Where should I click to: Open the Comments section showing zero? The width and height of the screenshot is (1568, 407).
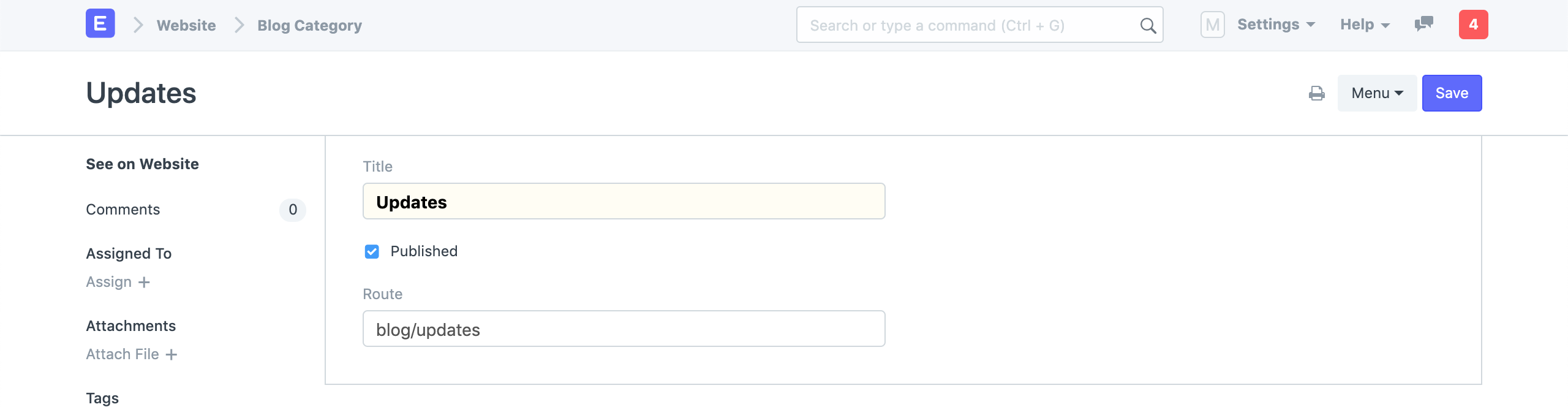pyautogui.click(x=123, y=210)
